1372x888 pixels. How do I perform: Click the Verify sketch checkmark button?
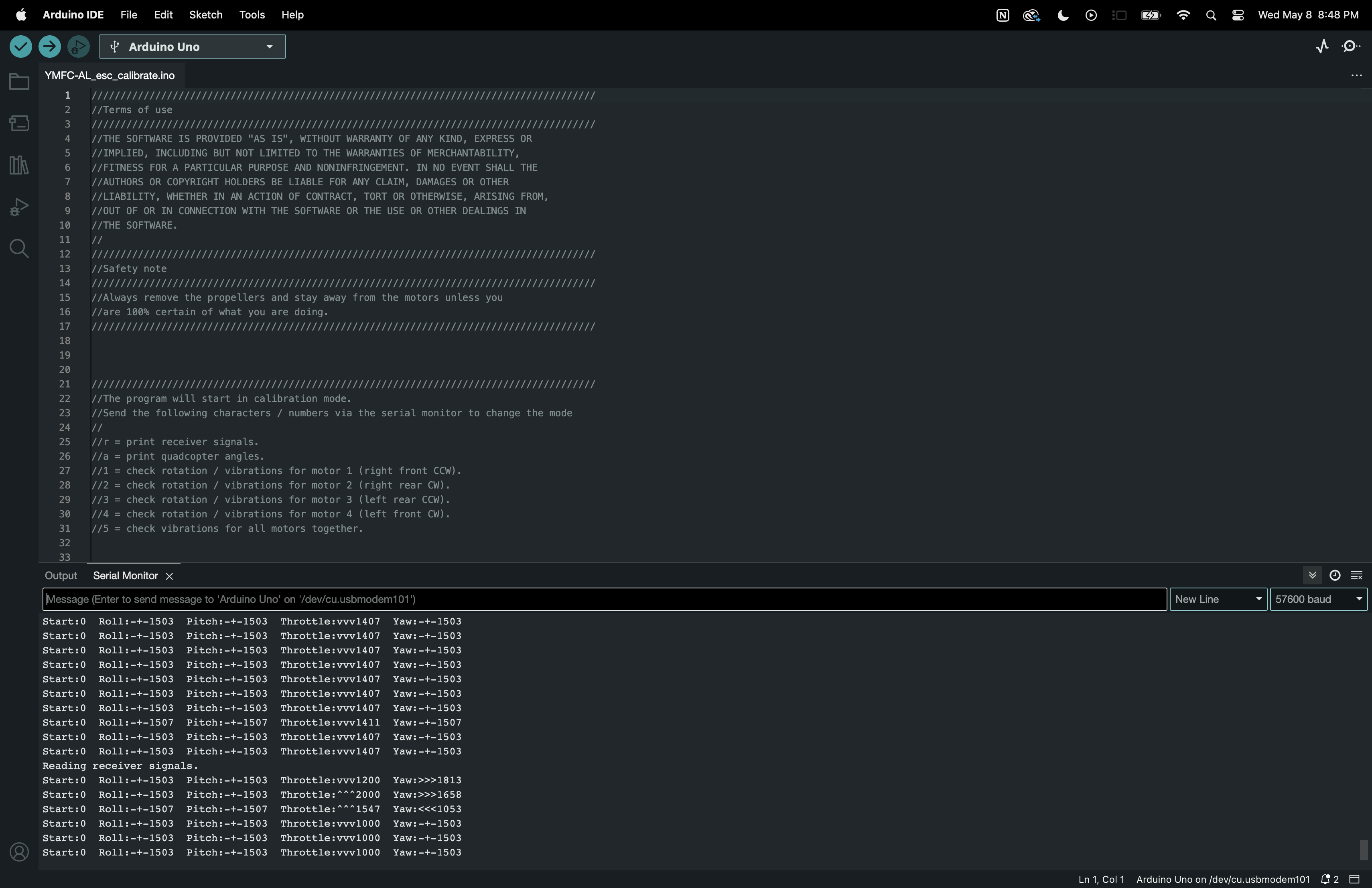[21, 47]
